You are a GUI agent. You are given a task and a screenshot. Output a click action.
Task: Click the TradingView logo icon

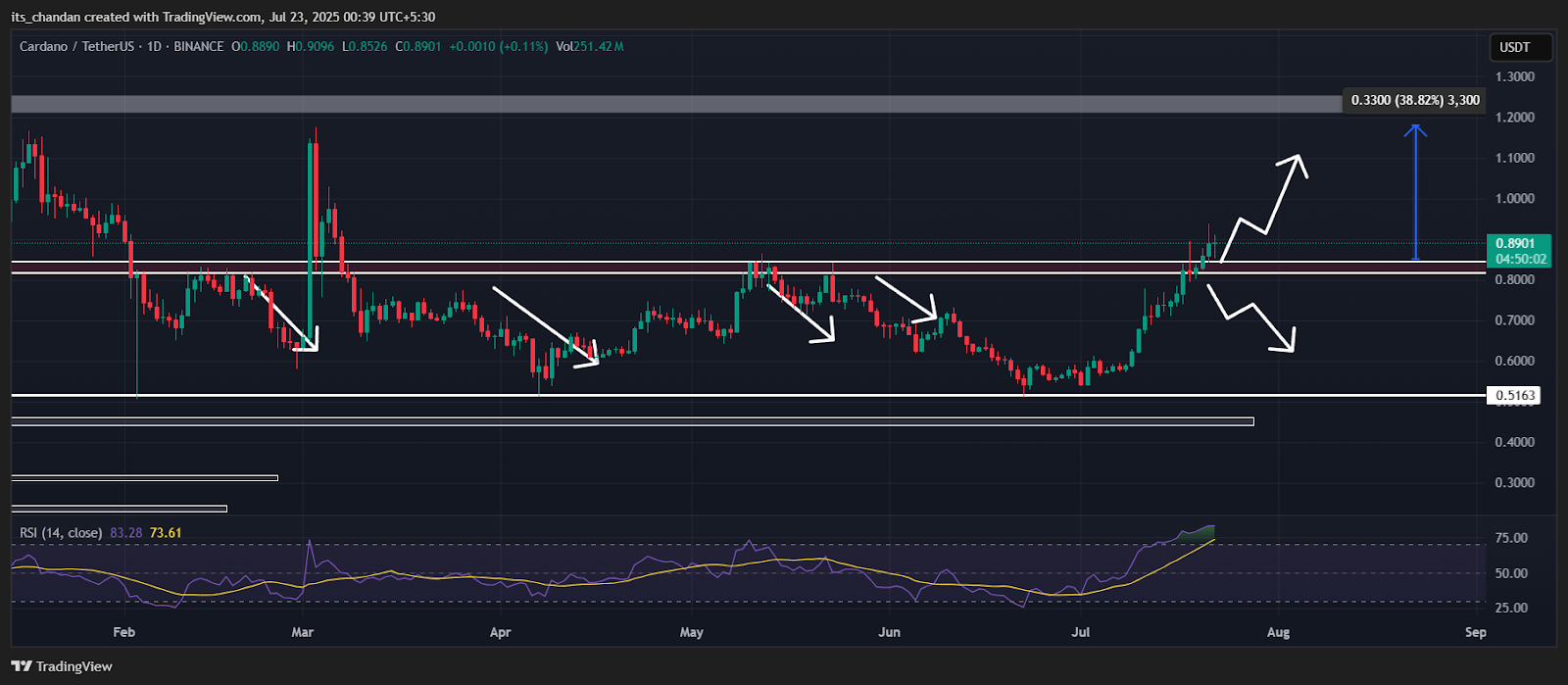[21, 666]
